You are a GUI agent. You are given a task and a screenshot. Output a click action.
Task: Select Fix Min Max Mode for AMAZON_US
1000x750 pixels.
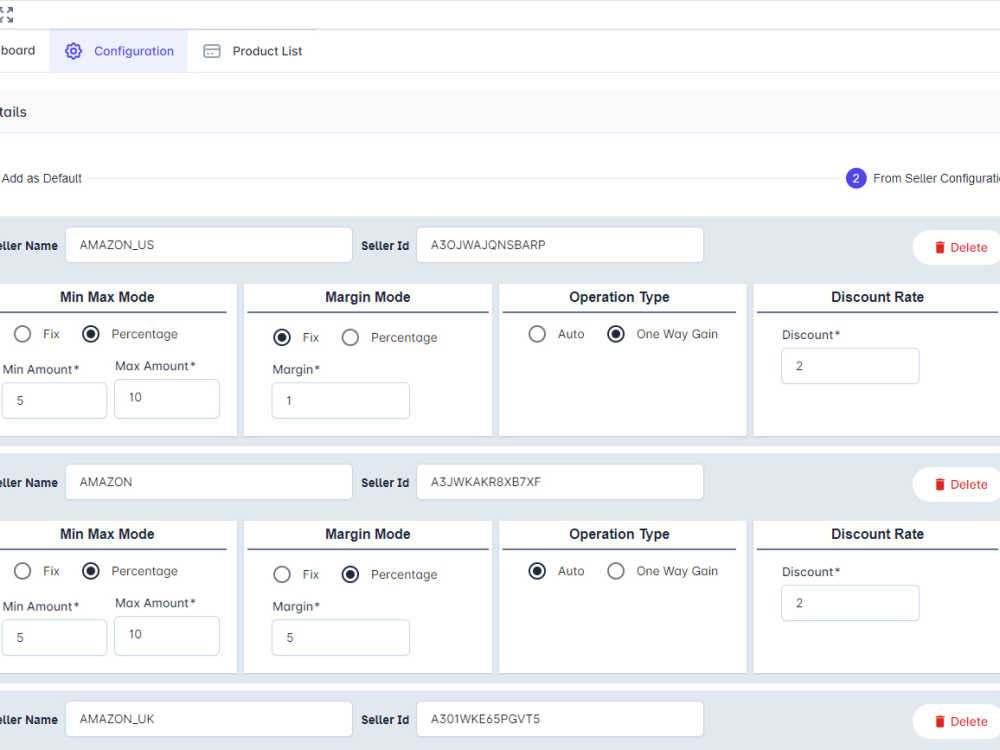tap(22, 334)
